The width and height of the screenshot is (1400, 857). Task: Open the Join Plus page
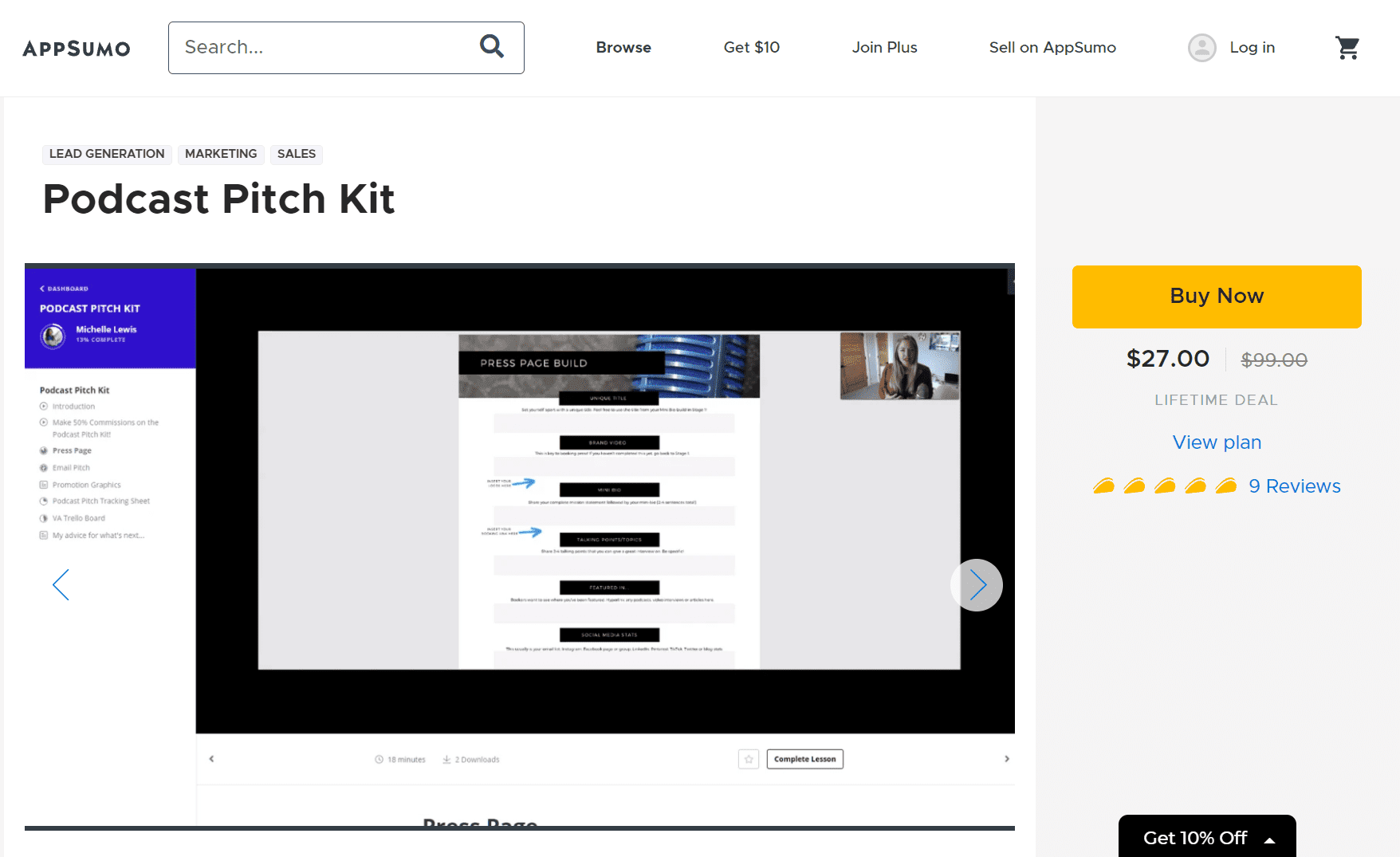(884, 47)
